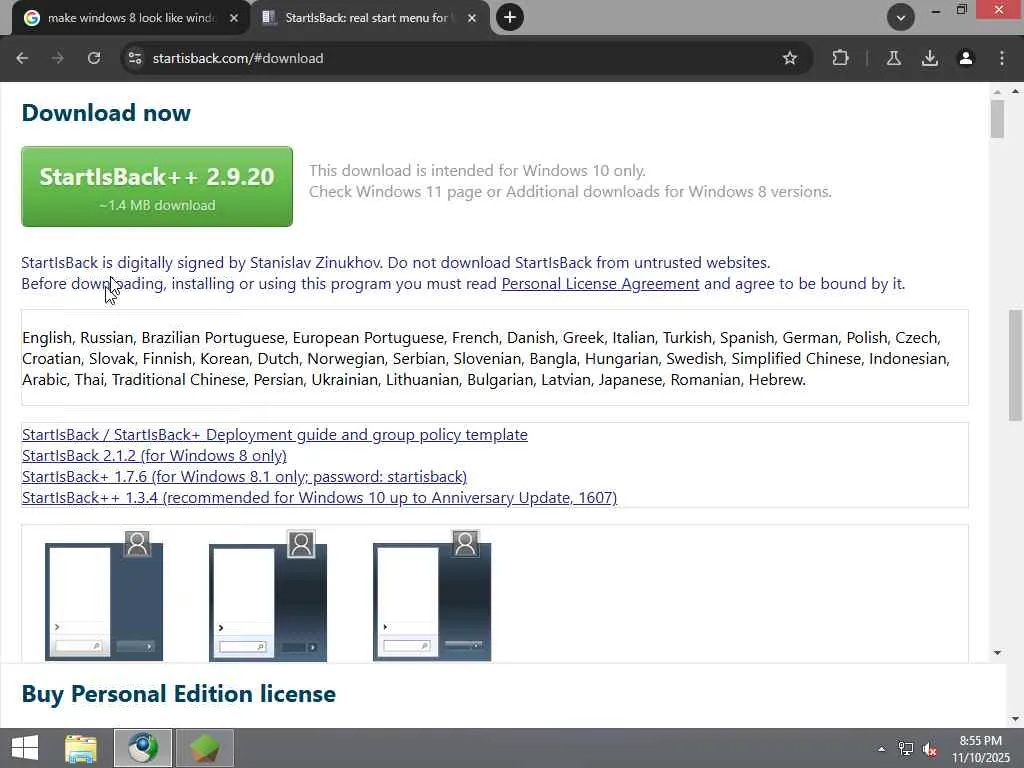Click the page scrollbar thumb

tap(1016, 366)
